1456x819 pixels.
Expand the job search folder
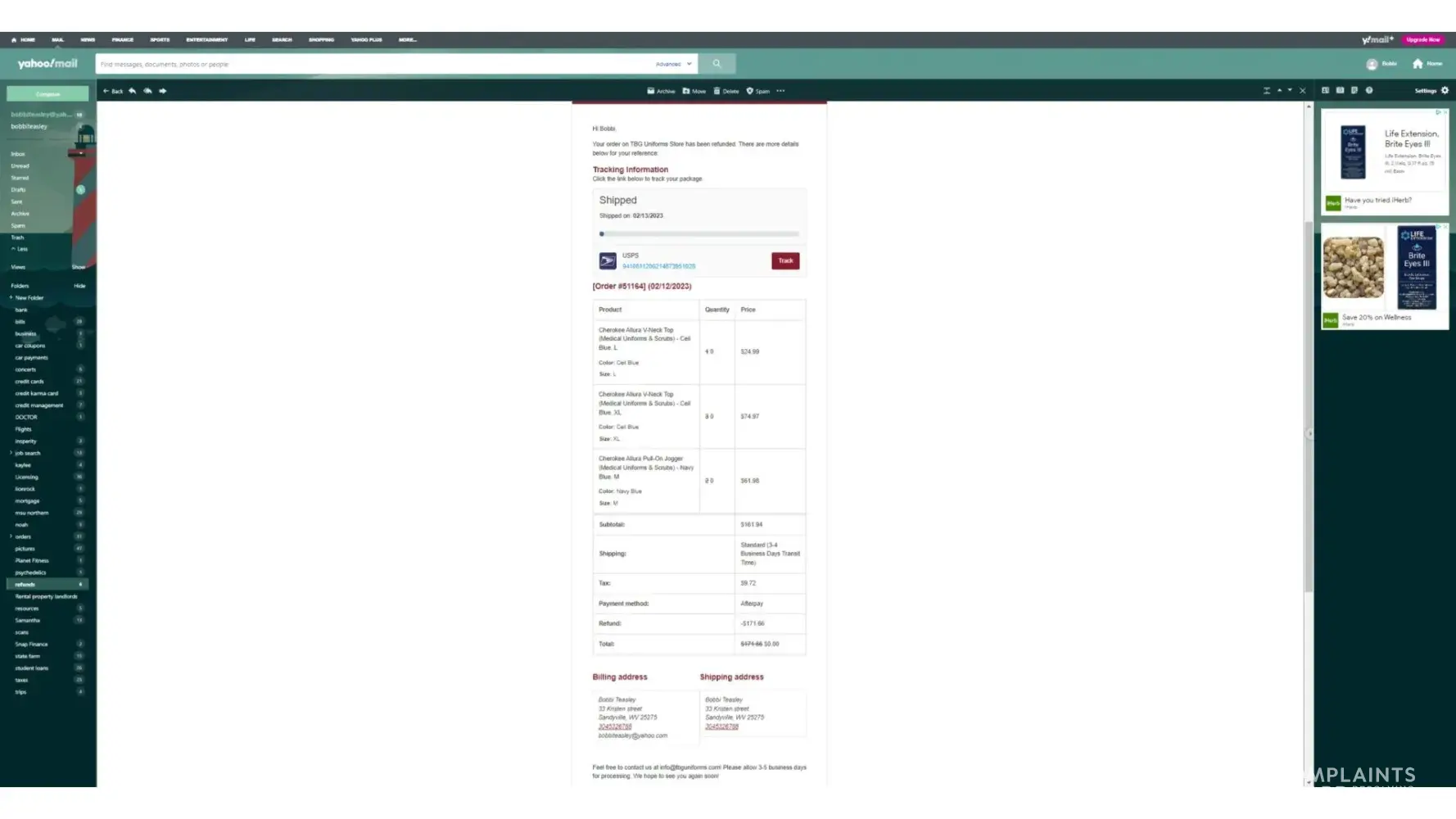(11, 453)
